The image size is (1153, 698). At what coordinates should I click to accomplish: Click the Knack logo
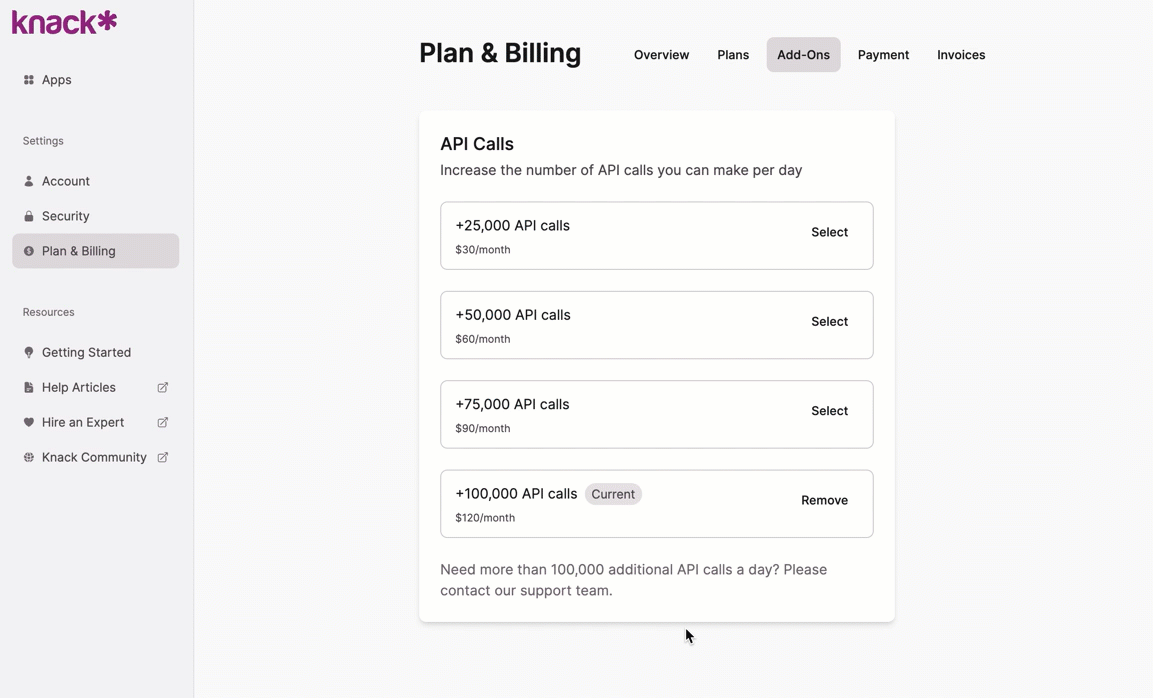click(x=64, y=22)
